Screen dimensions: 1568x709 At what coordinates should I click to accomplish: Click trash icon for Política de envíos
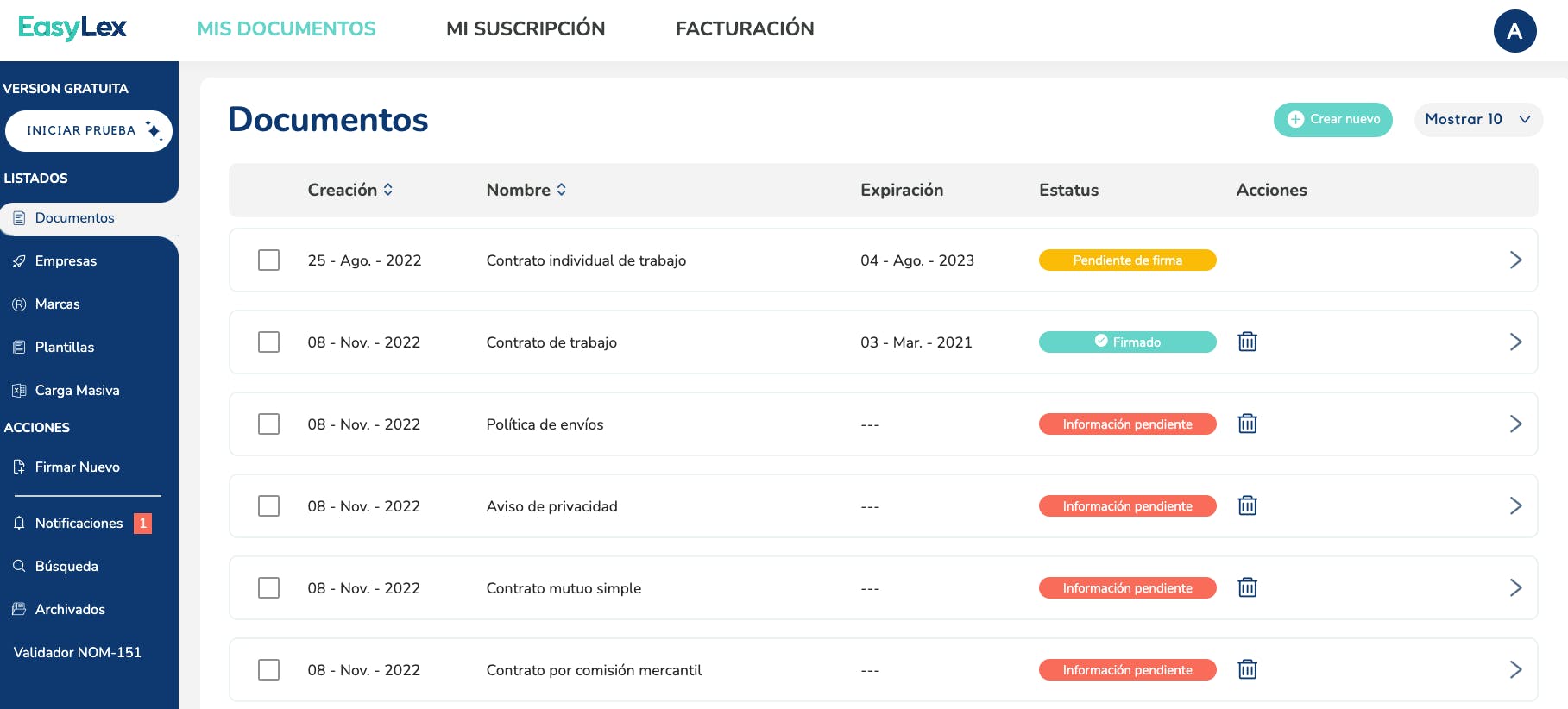click(x=1247, y=424)
